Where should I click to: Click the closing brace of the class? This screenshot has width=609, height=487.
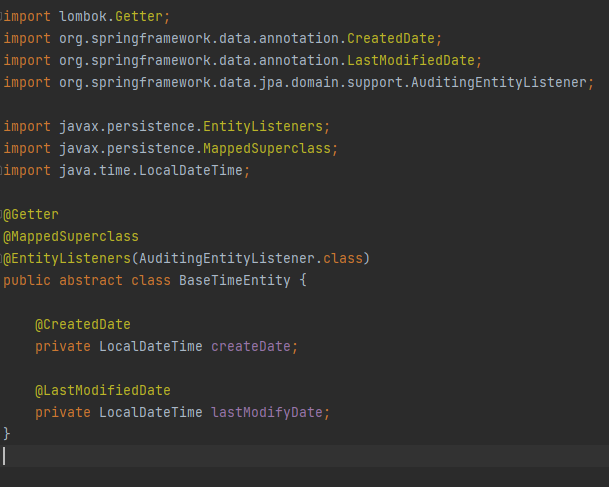click(x=7, y=433)
